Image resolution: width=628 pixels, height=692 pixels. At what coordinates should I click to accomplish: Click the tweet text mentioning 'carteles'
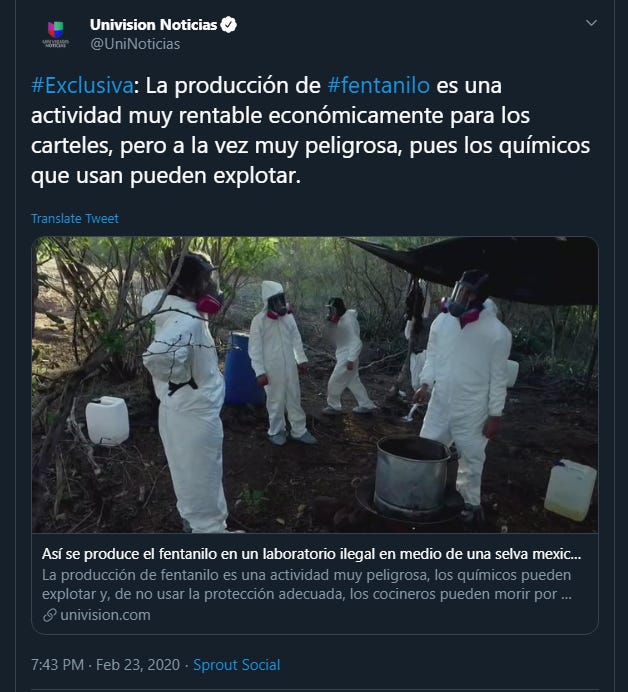tap(310, 131)
